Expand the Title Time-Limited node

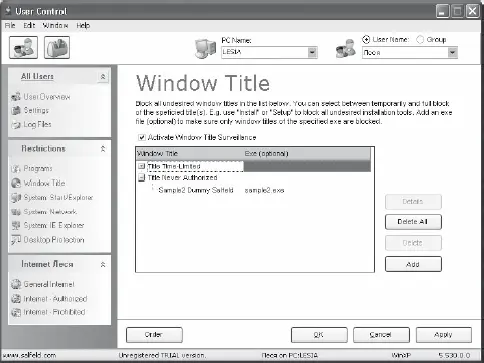pyautogui.click(x=141, y=166)
